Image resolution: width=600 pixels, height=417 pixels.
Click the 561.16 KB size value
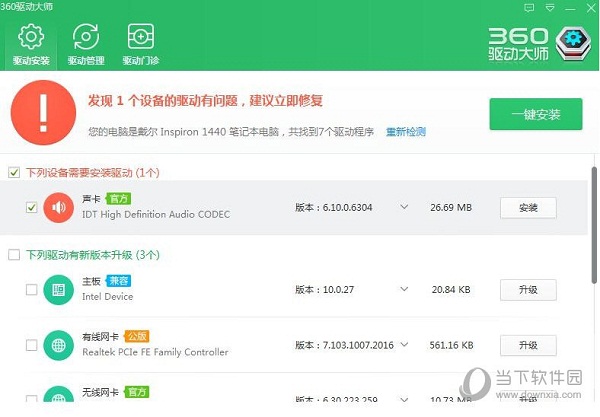[451, 345]
